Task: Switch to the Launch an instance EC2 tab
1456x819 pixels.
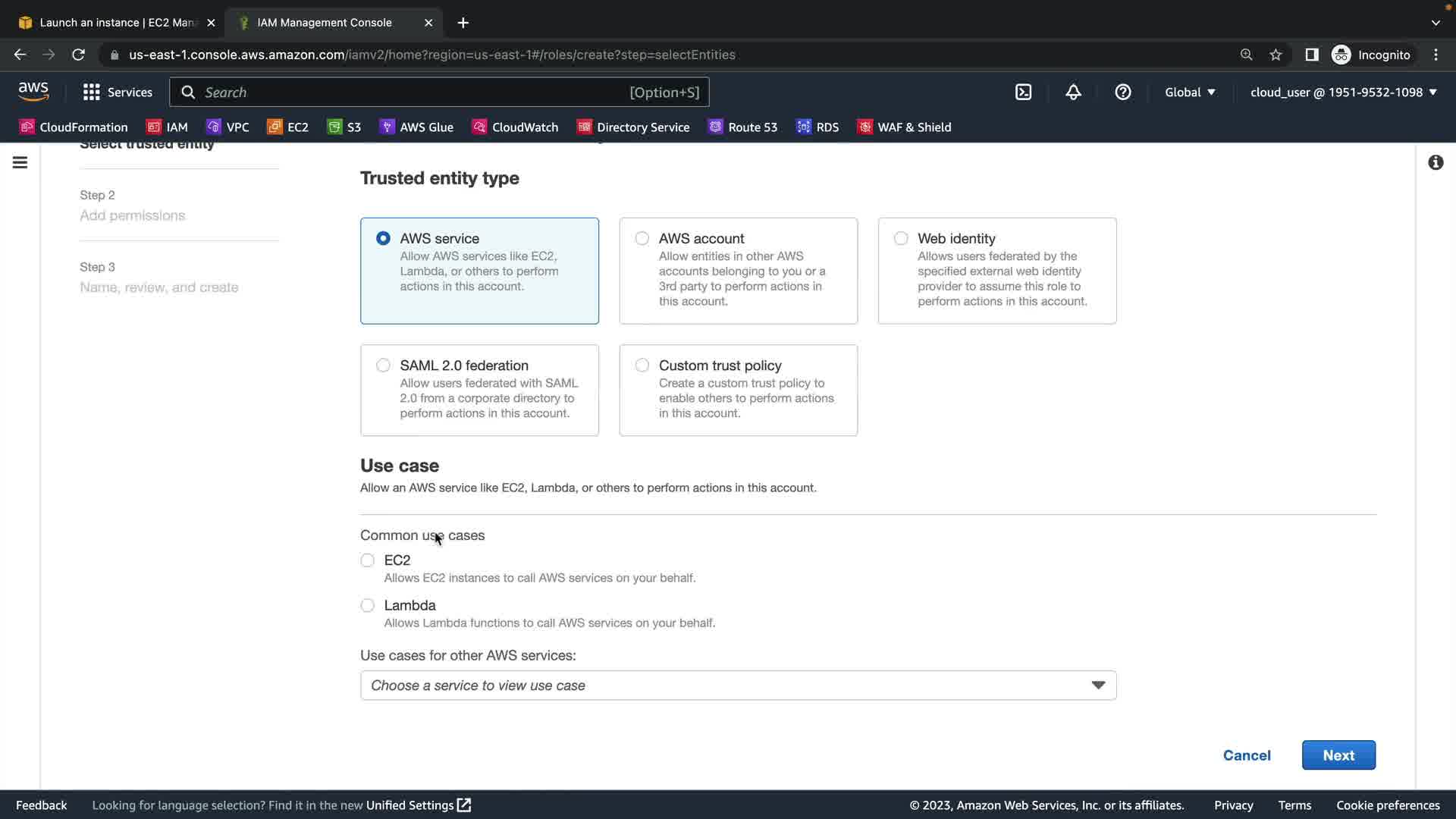Action: tap(114, 23)
